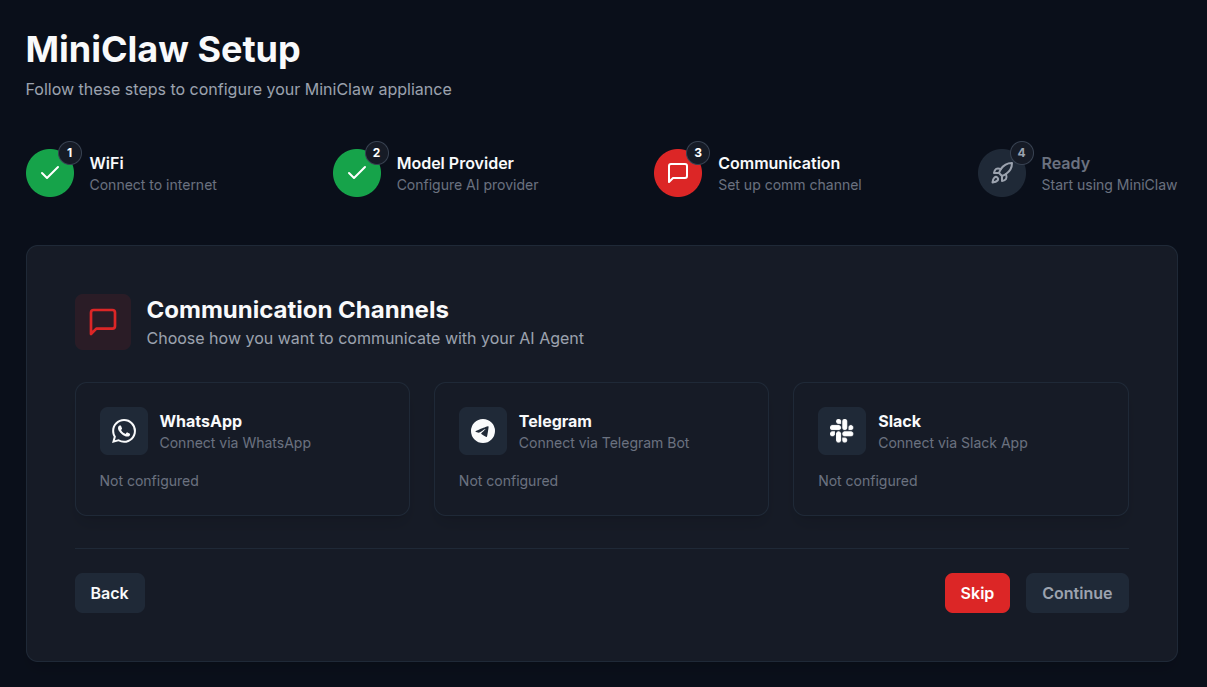Click the green WiFi step checkmark icon
The height and width of the screenshot is (687, 1207).
(x=50, y=173)
